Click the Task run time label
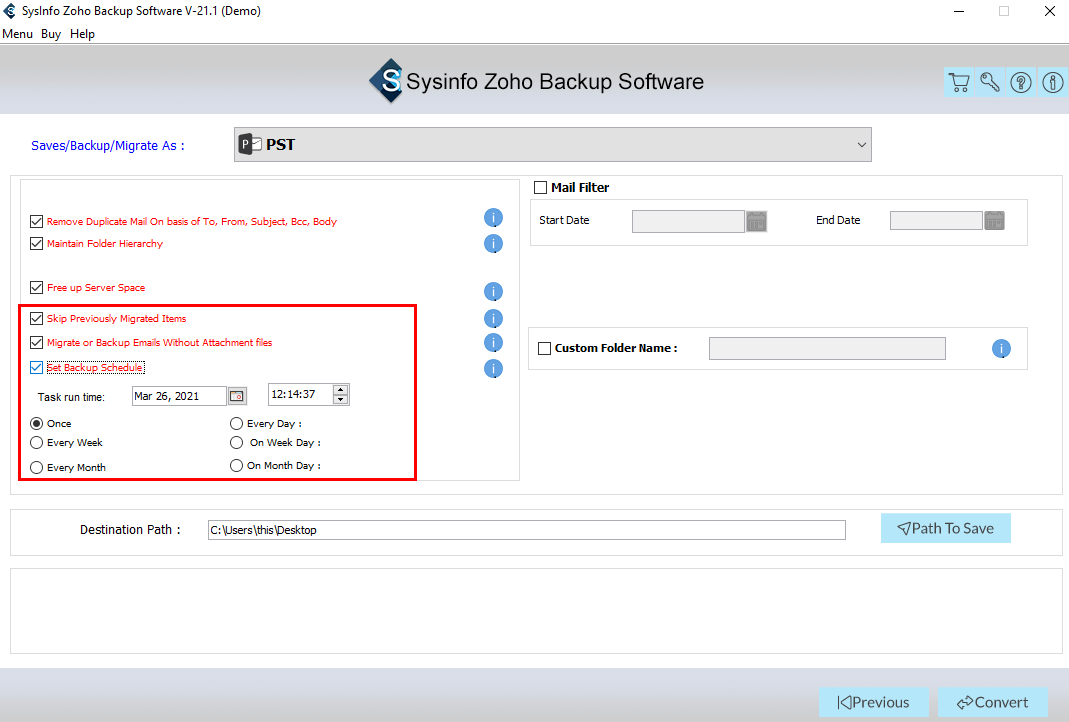Screen dimensions: 1069x722 [72, 397]
